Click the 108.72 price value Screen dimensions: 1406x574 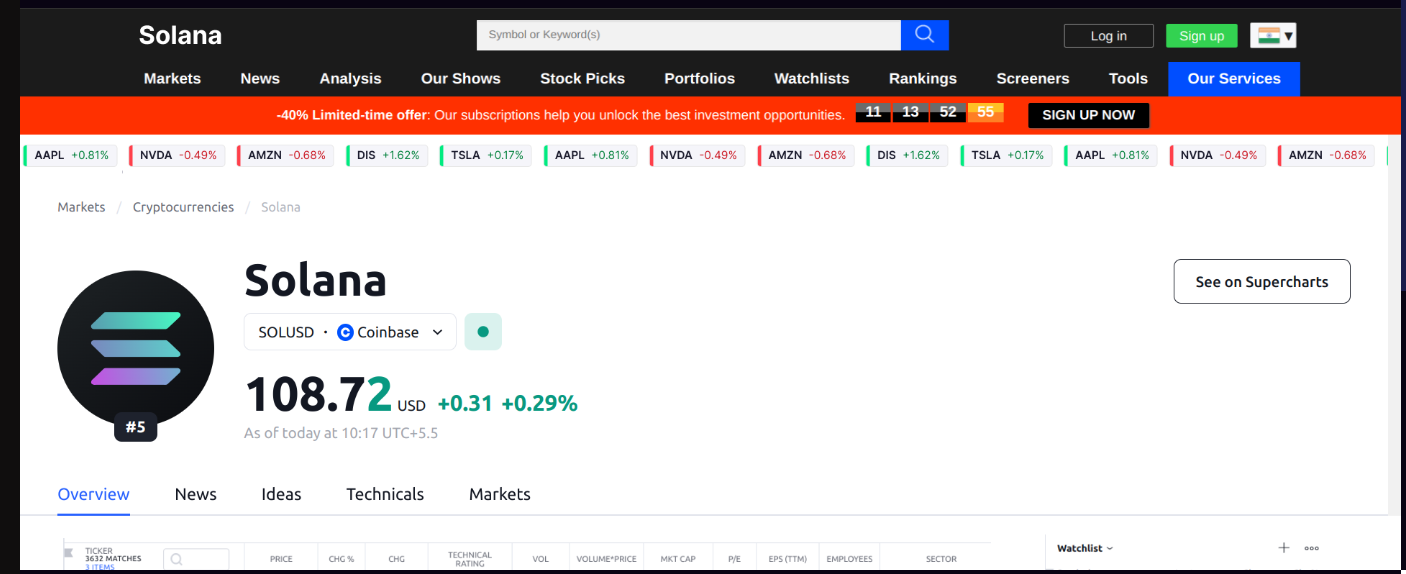click(319, 394)
